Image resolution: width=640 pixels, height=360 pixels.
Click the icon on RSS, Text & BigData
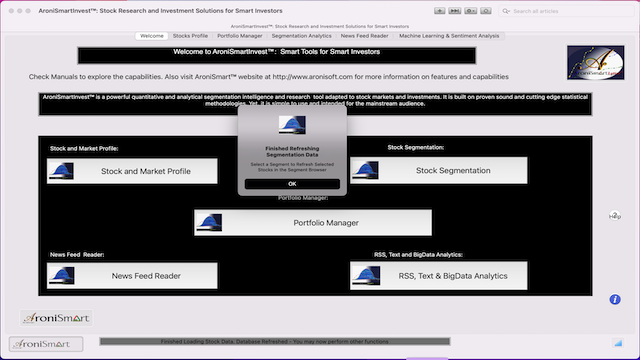pos(366,276)
